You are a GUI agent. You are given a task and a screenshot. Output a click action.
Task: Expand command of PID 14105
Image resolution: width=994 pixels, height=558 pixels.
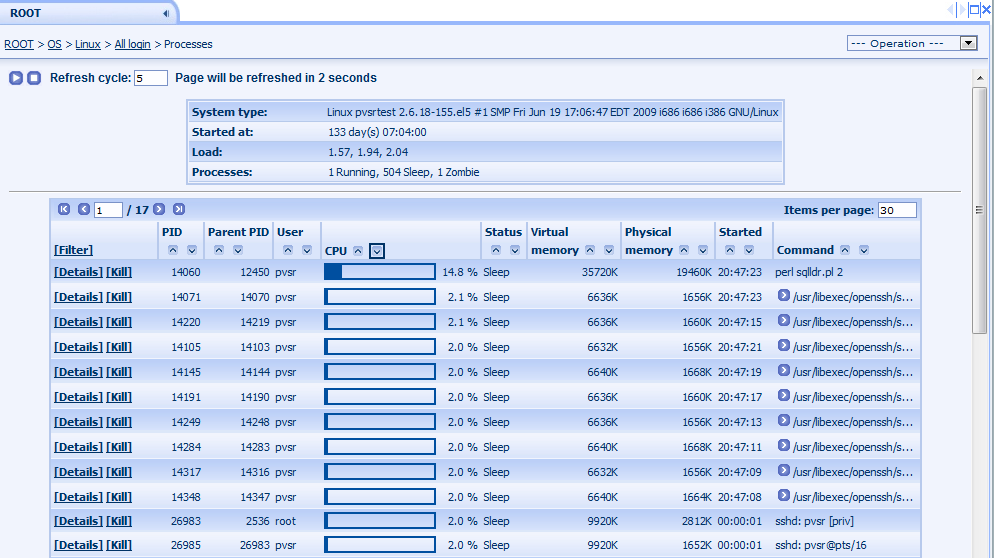coord(784,346)
